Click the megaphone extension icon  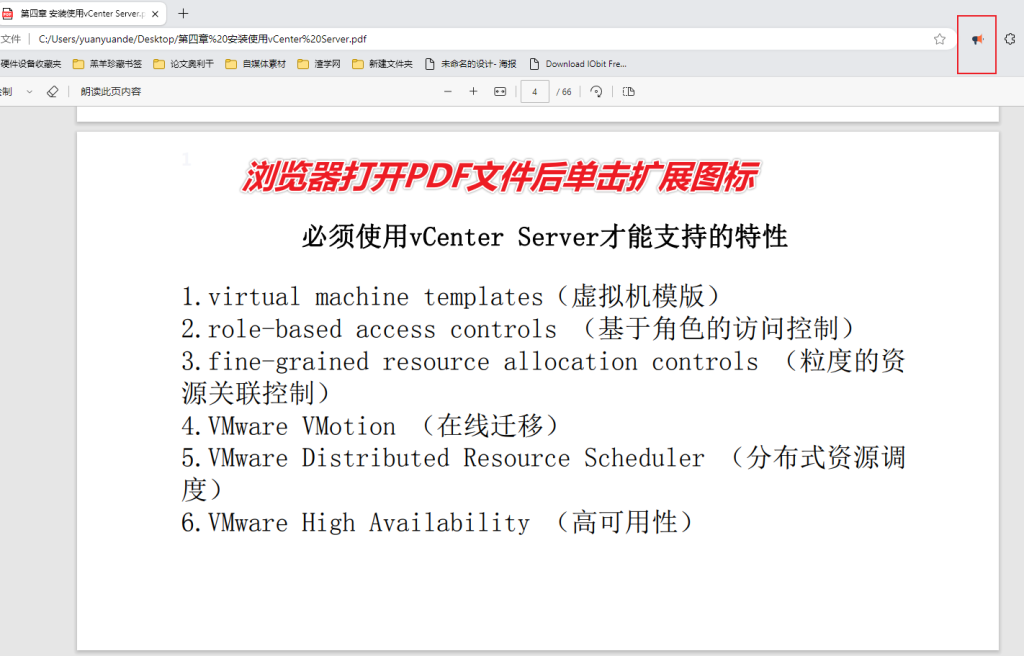click(x=977, y=40)
